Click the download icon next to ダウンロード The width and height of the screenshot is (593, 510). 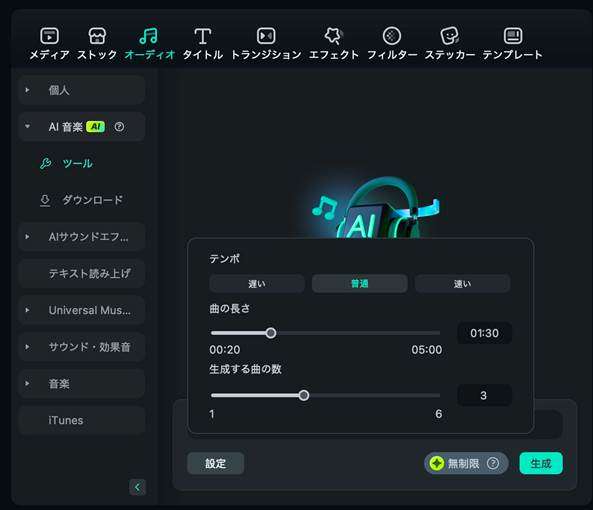click(45, 200)
